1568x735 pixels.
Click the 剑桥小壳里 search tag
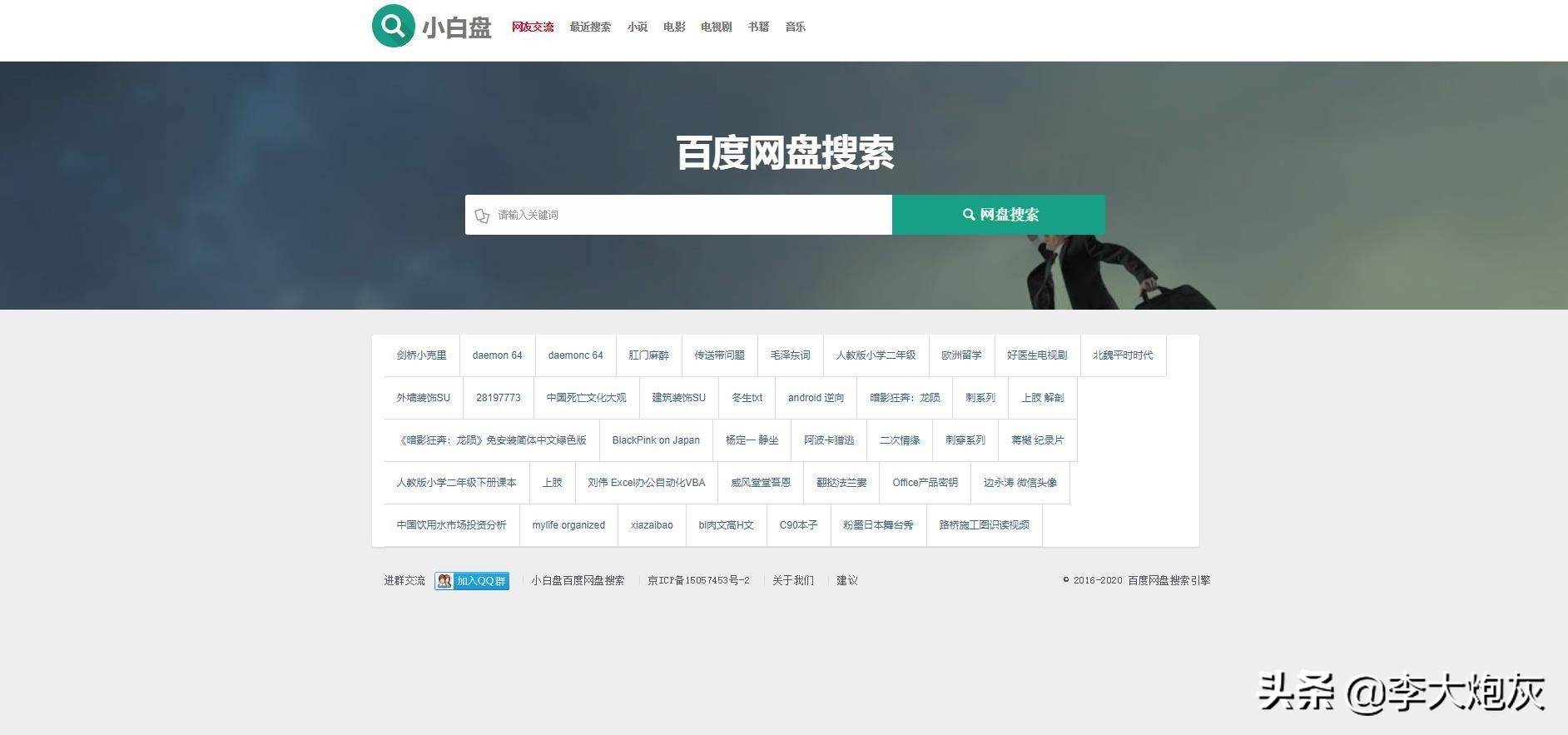[421, 355]
